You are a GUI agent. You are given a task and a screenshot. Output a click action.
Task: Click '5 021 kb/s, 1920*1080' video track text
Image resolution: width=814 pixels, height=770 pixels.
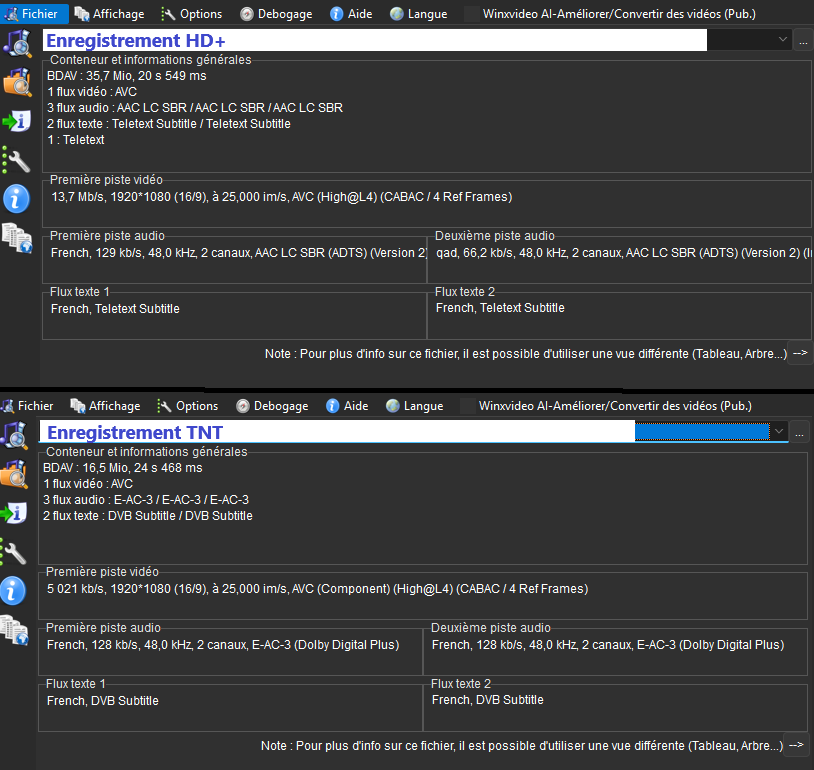tap(318, 589)
